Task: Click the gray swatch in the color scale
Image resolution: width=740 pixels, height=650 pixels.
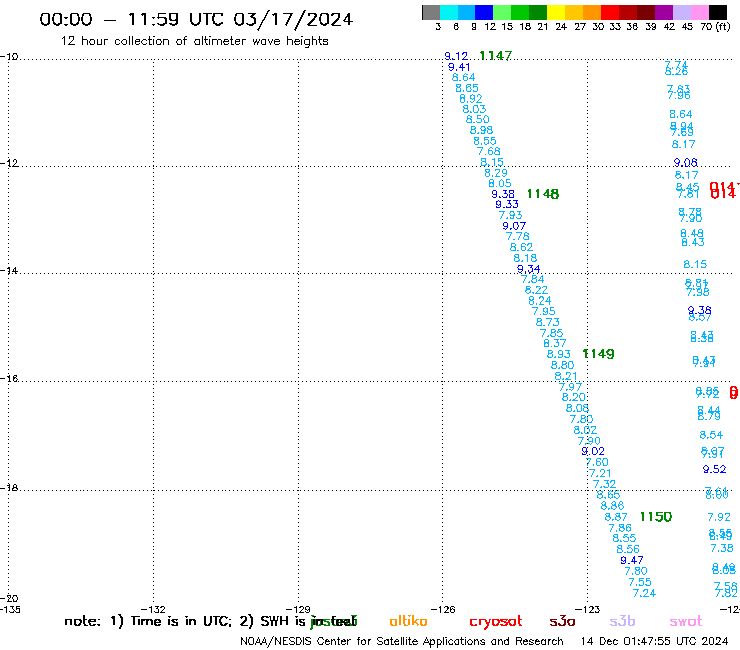Action: [431, 12]
